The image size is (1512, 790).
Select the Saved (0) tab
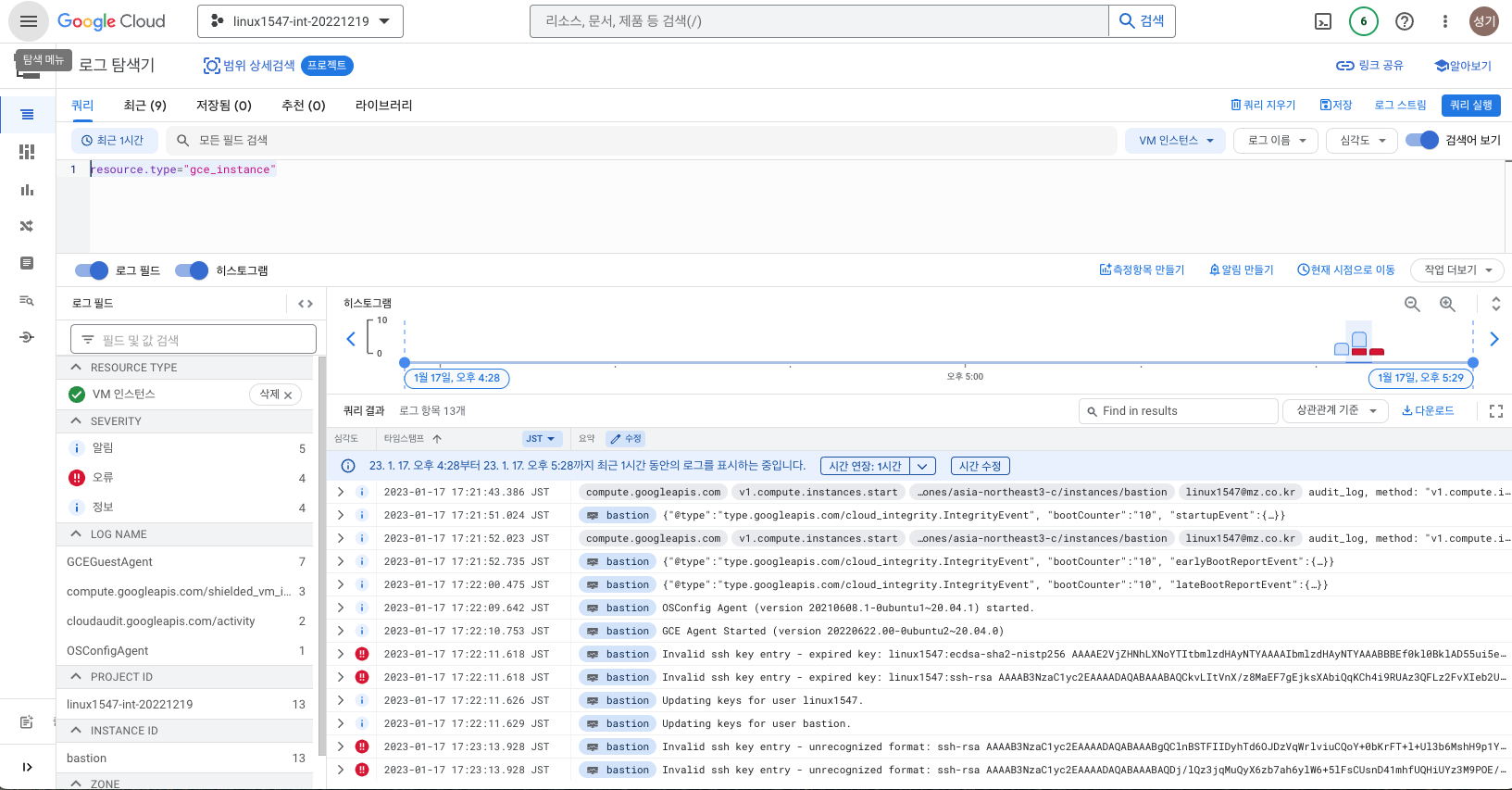point(224,106)
